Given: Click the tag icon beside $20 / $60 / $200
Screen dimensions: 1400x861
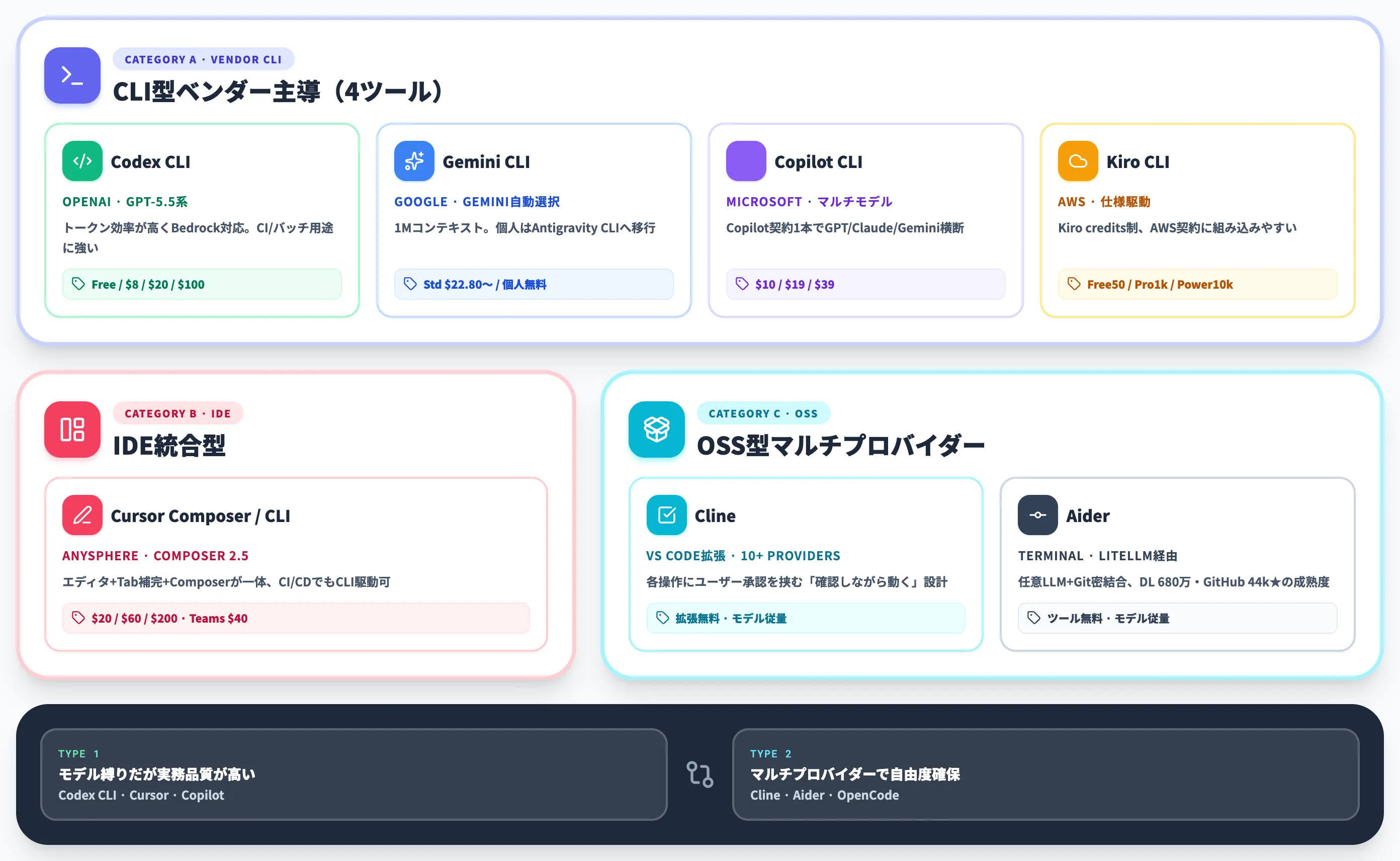Looking at the screenshot, I should 78,618.
